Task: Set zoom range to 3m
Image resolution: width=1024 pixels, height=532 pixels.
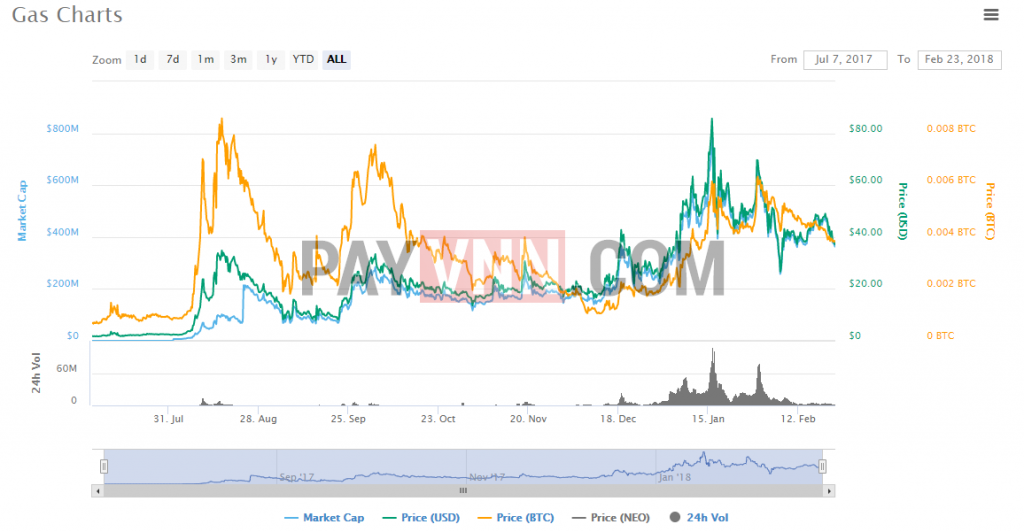Action: tap(238, 59)
